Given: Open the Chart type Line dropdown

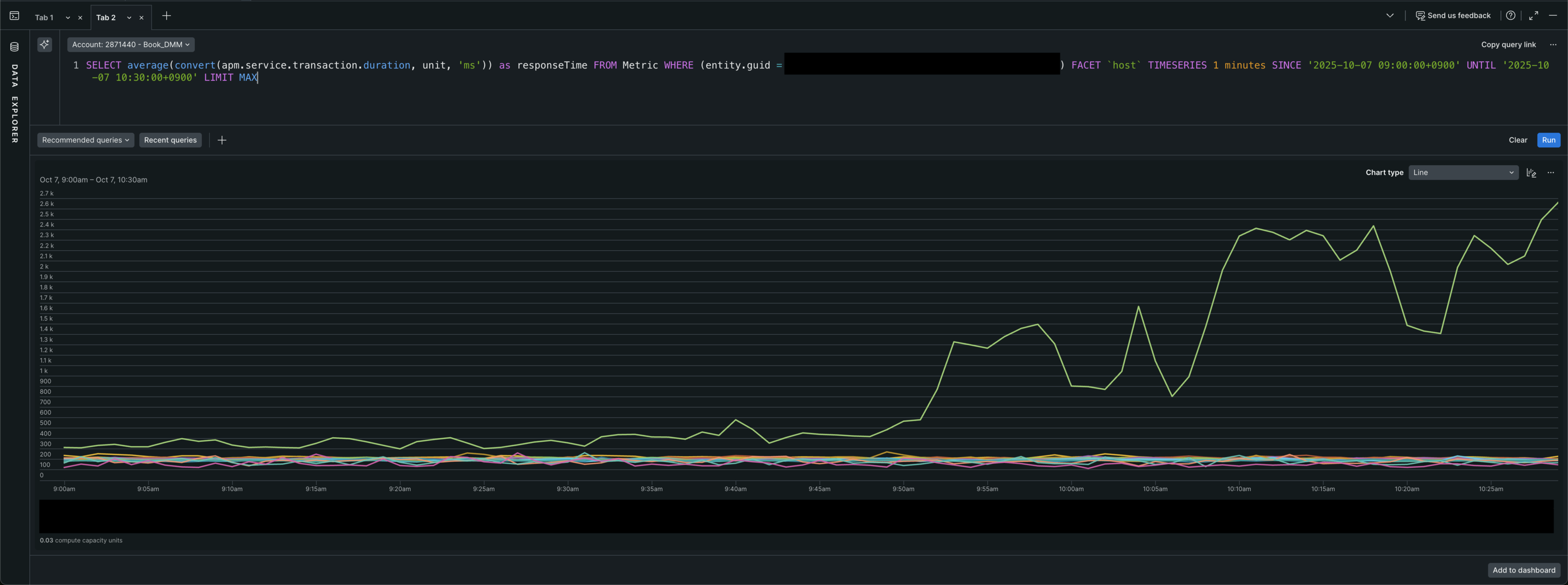Looking at the screenshot, I should coord(1463,173).
